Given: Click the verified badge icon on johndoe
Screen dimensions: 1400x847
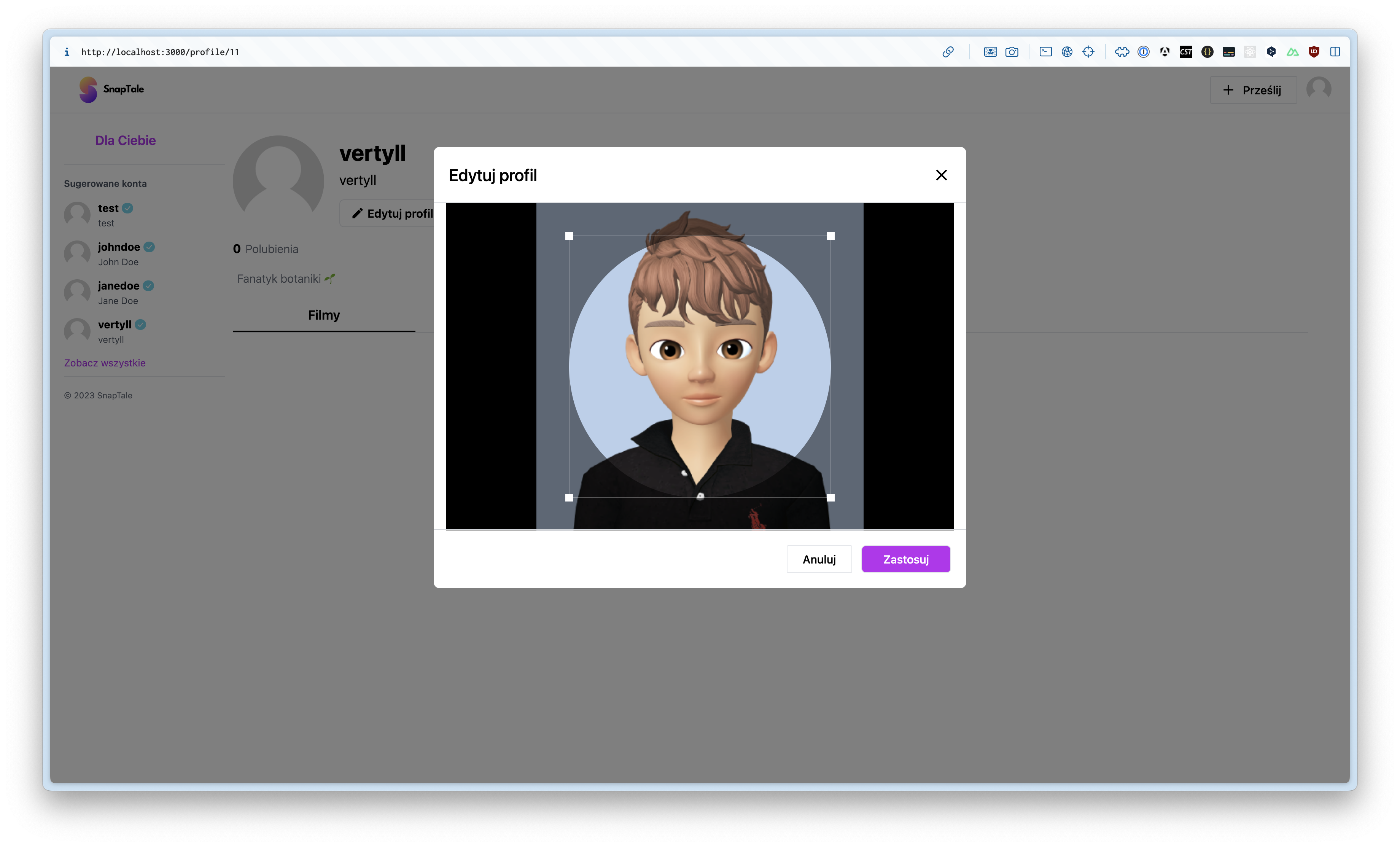Looking at the screenshot, I should (149, 247).
